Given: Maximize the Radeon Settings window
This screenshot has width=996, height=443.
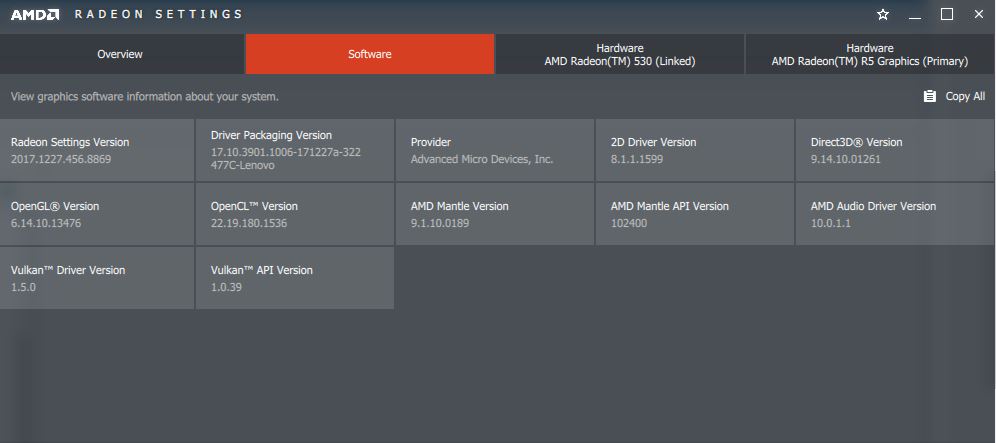Looking at the screenshot, I should click(947, 14).
